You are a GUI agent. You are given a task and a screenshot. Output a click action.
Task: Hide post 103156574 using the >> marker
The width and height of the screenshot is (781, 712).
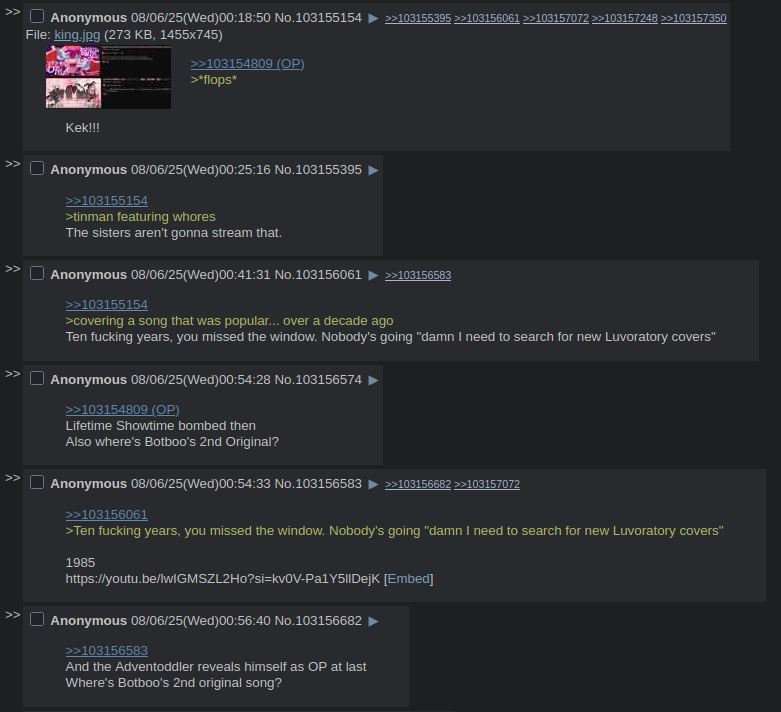pos(12,374)
